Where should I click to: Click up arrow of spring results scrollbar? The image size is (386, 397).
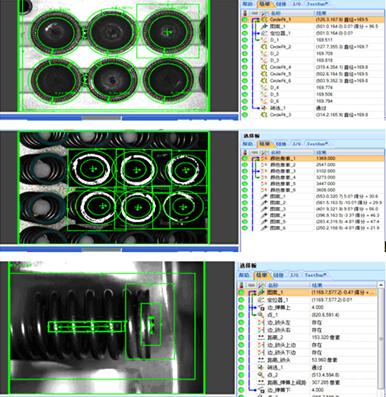point(381,285)
